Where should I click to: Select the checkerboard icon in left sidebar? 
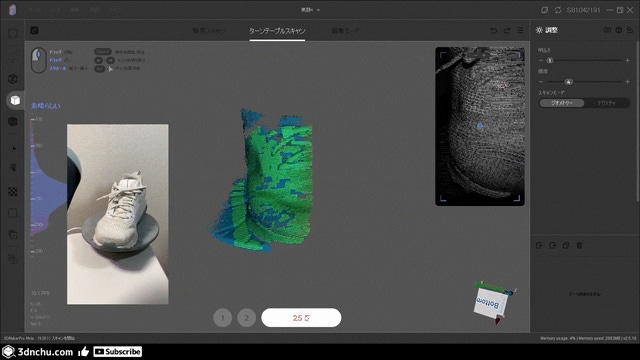tap(13, 191)
